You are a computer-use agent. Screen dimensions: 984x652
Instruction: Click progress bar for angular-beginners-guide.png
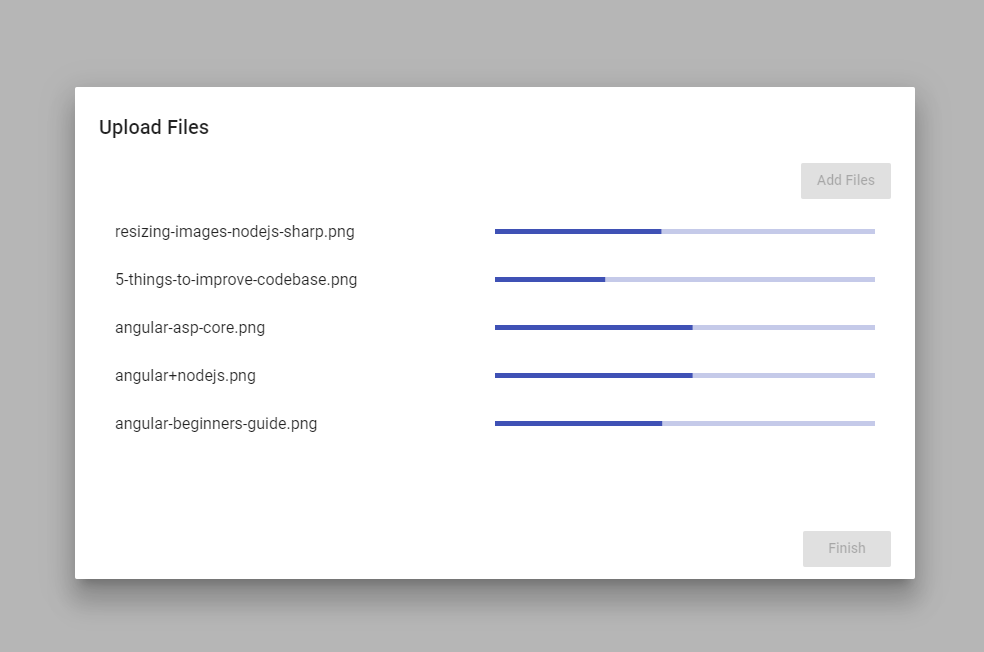[685, 424]
